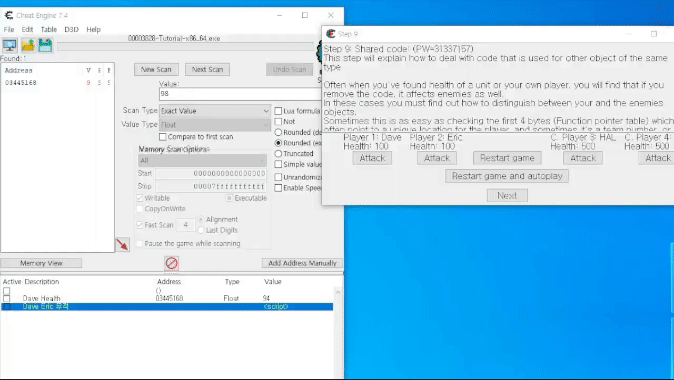The width and height of the screenshot is (674, 380).
Task: Attack with Player 1 Dave
Action: point(372,158)
